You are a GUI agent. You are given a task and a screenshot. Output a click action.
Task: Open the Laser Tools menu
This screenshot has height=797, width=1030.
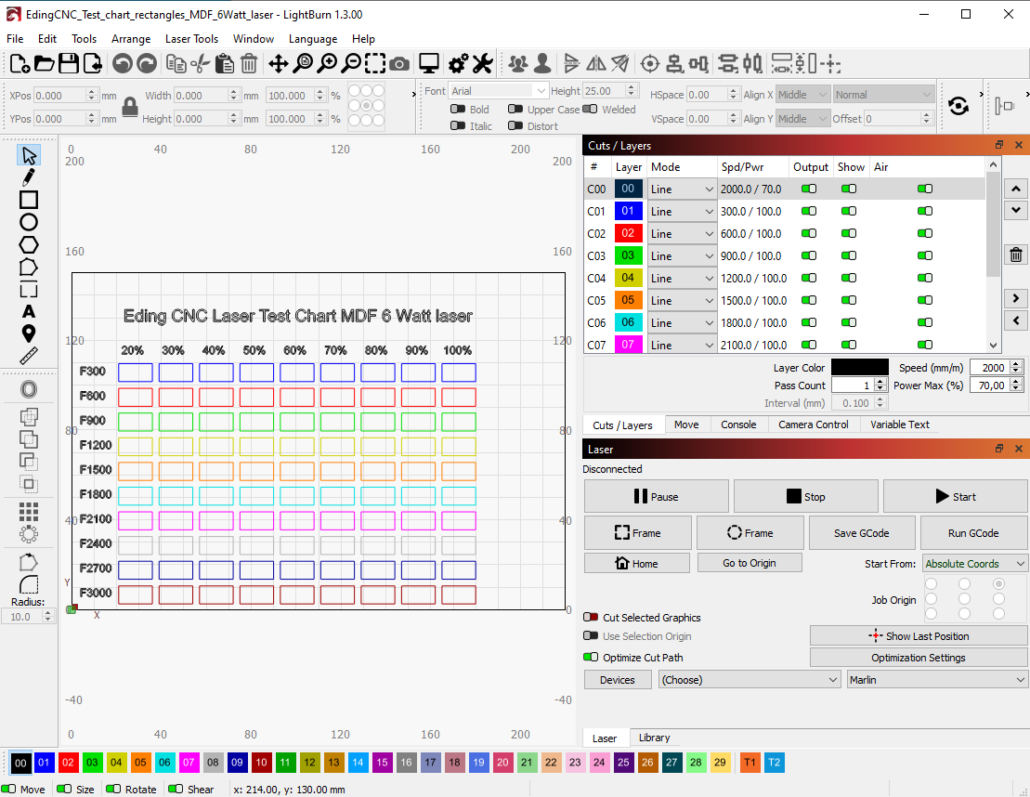(191, 39)
